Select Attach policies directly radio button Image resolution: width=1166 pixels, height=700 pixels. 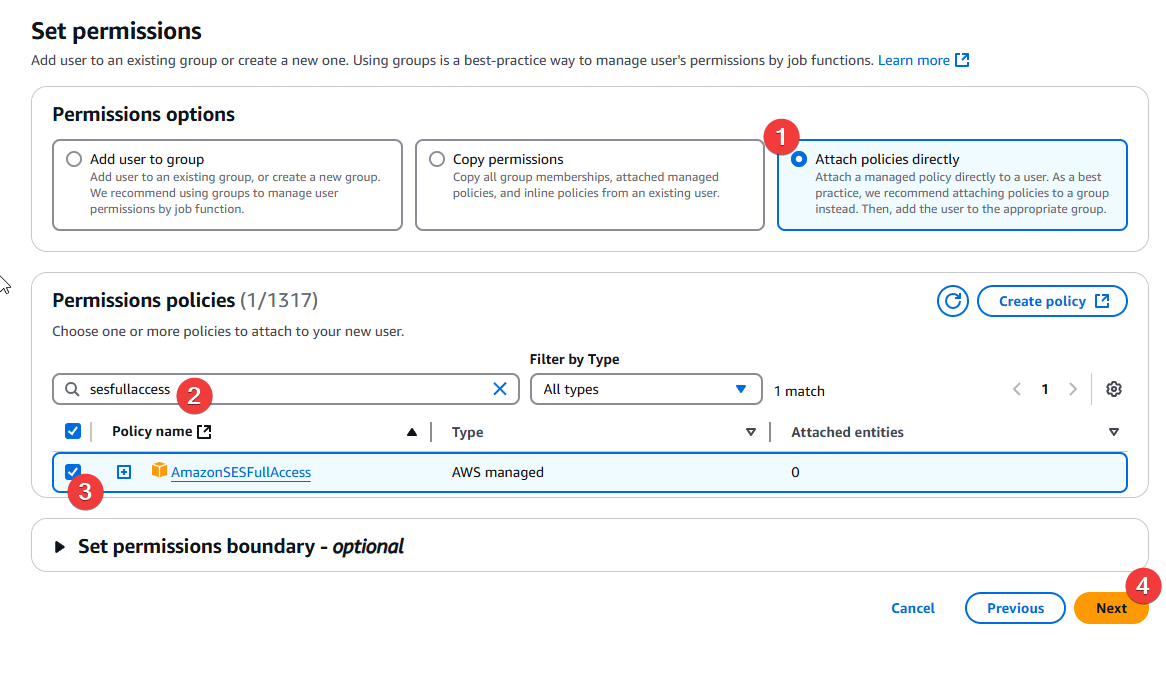pos(799,159)
